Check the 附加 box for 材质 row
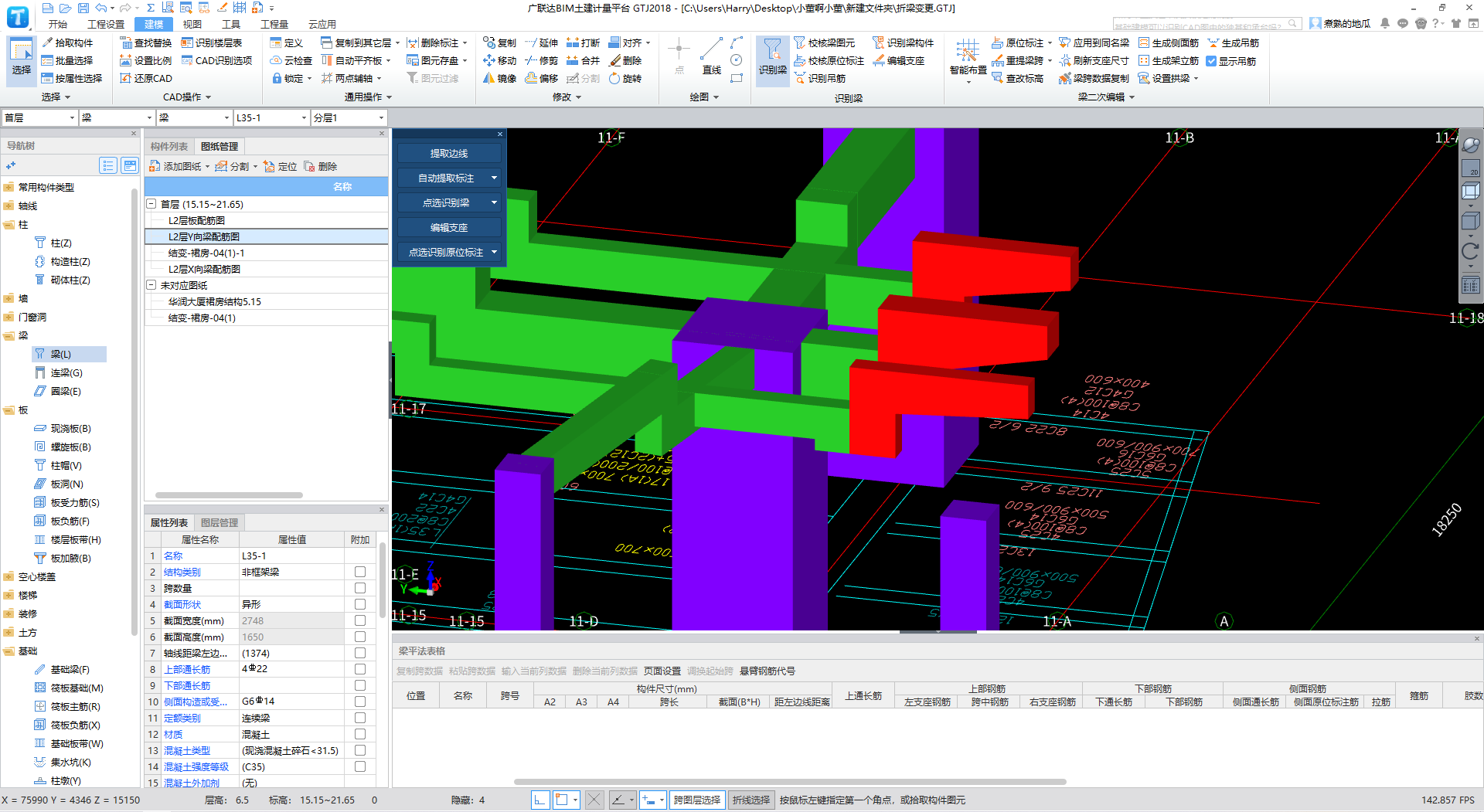The width and height of the screenshot is (1484, 812). click(360, 734)
